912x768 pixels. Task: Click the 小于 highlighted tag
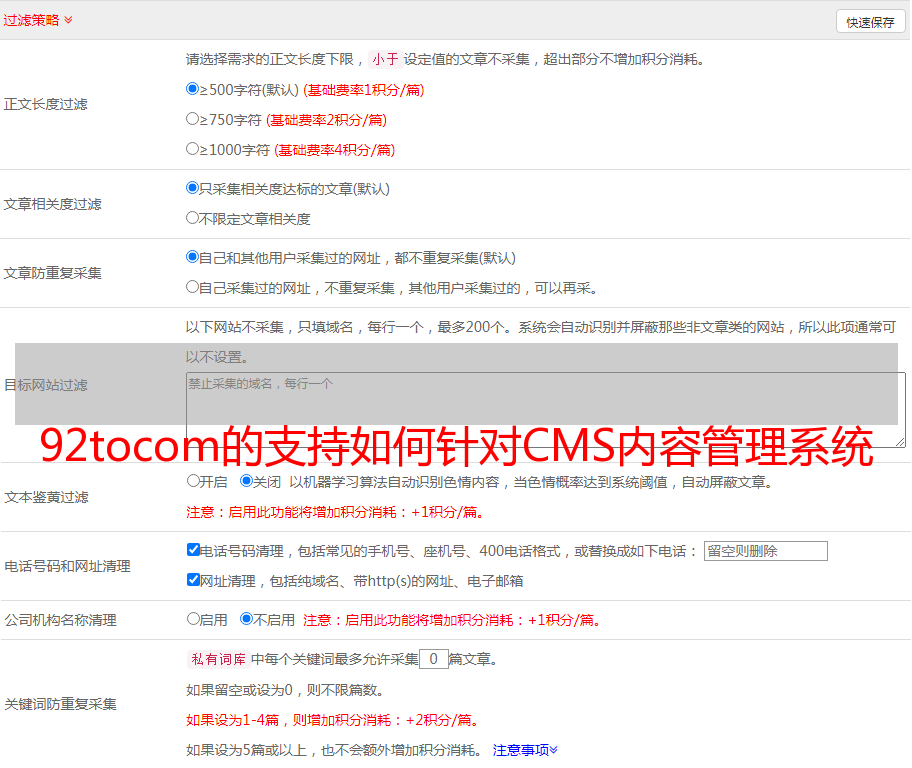tap(386, 59)
